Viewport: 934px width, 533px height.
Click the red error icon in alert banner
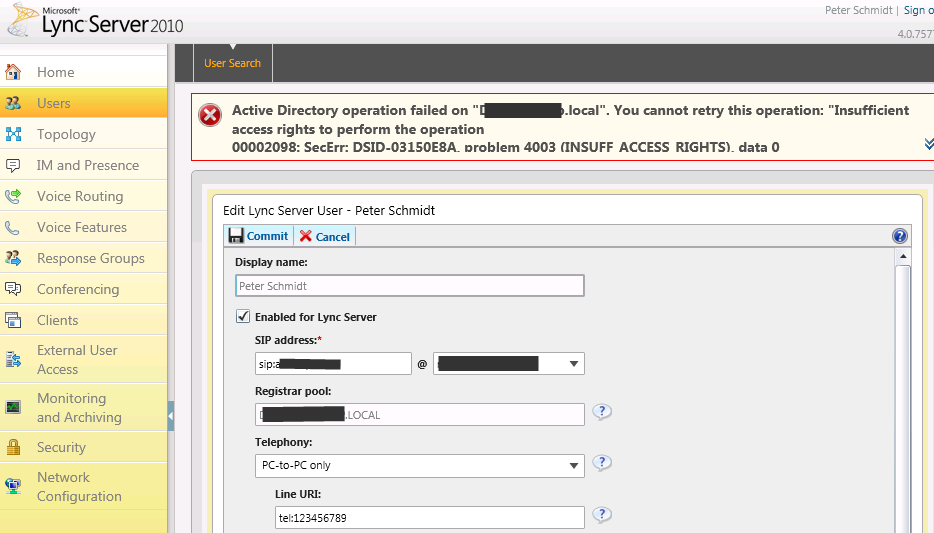point(210,115)
